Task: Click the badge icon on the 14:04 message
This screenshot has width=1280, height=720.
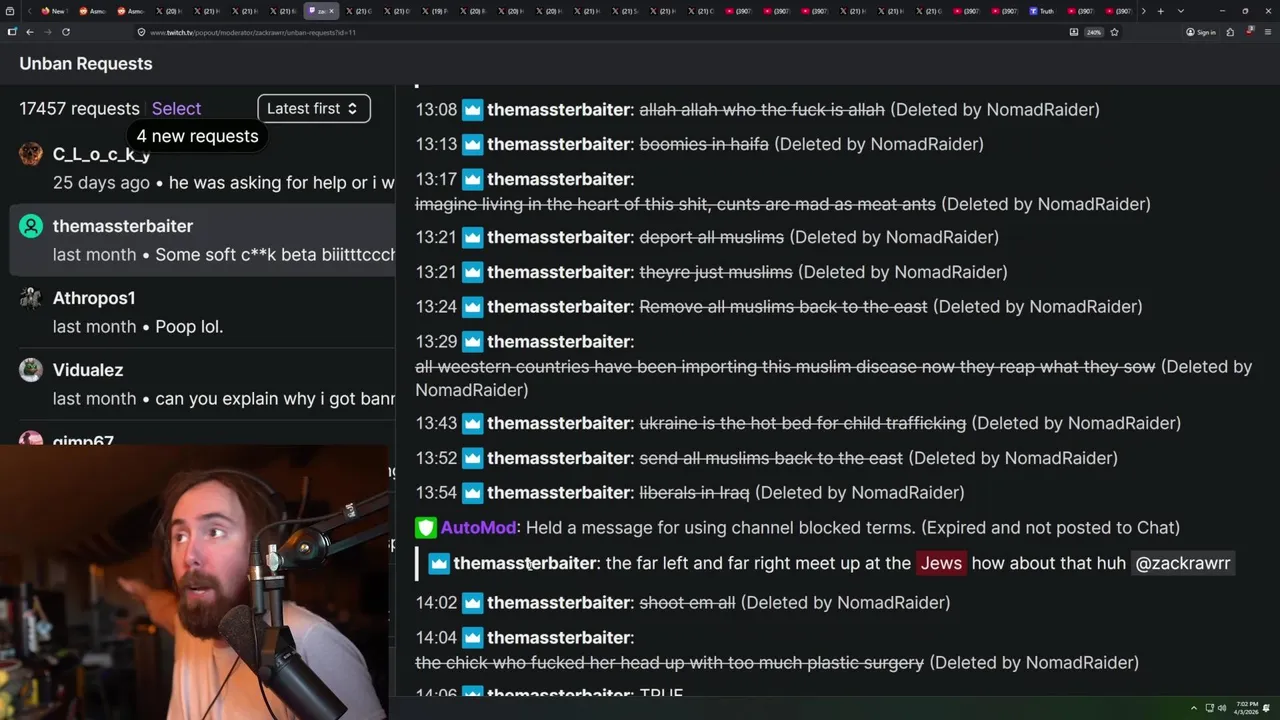Action: point(472,637)
